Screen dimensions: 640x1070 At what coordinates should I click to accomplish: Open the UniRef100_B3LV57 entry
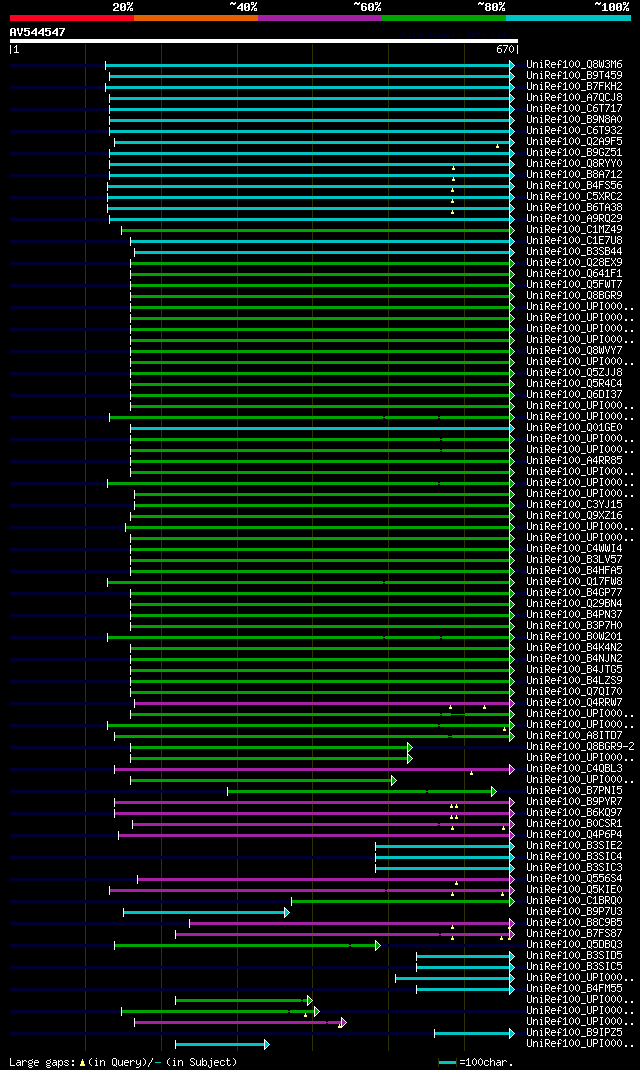[x=574, y=560]
